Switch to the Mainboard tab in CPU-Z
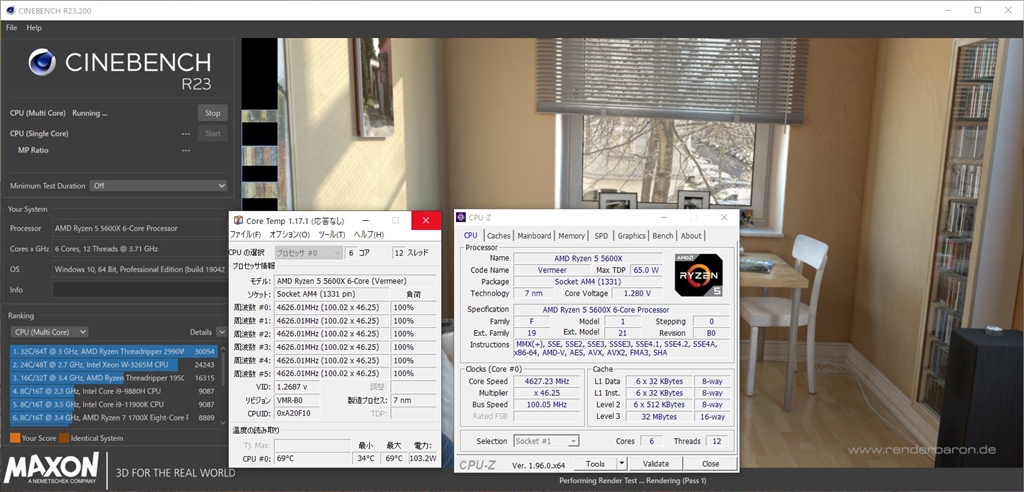 click(534, 236)
